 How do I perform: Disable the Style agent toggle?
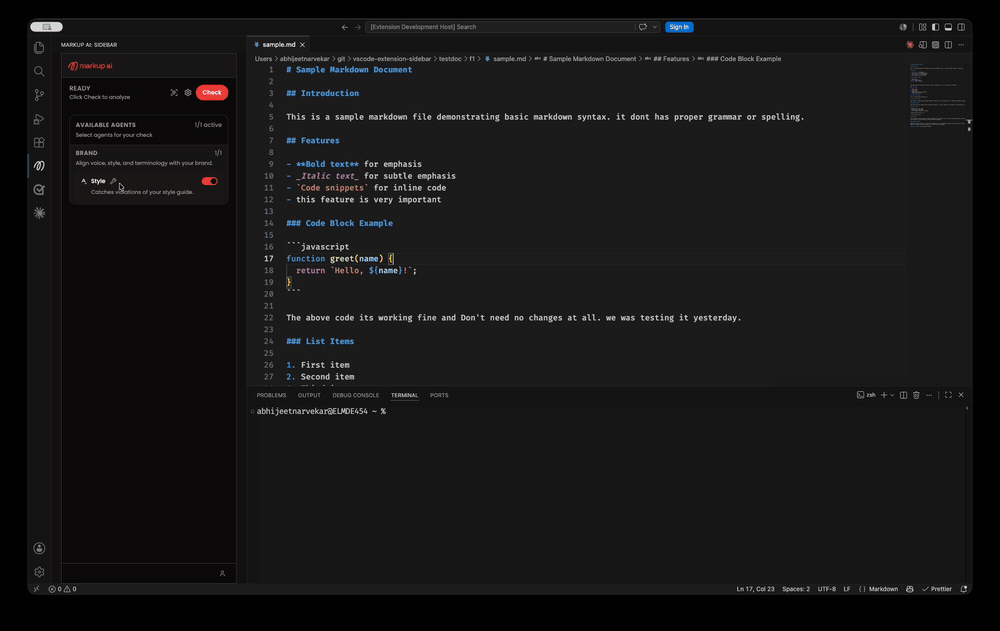[210, 181]
